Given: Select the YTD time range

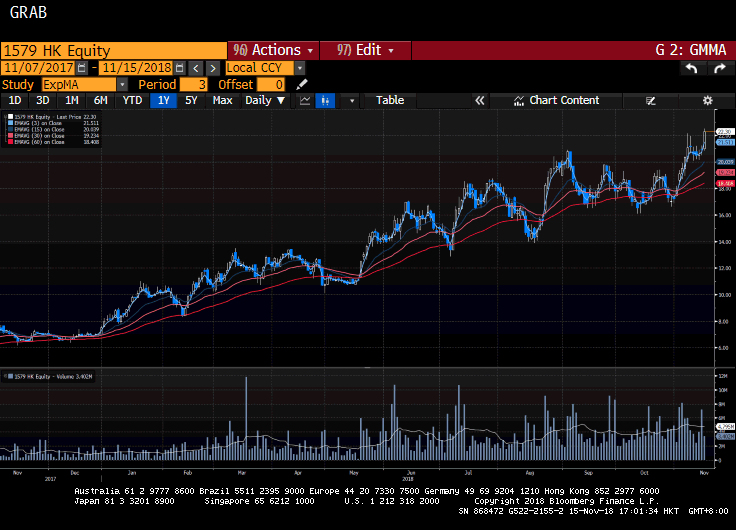Looking at the screenshot, I should pos(132,100).
